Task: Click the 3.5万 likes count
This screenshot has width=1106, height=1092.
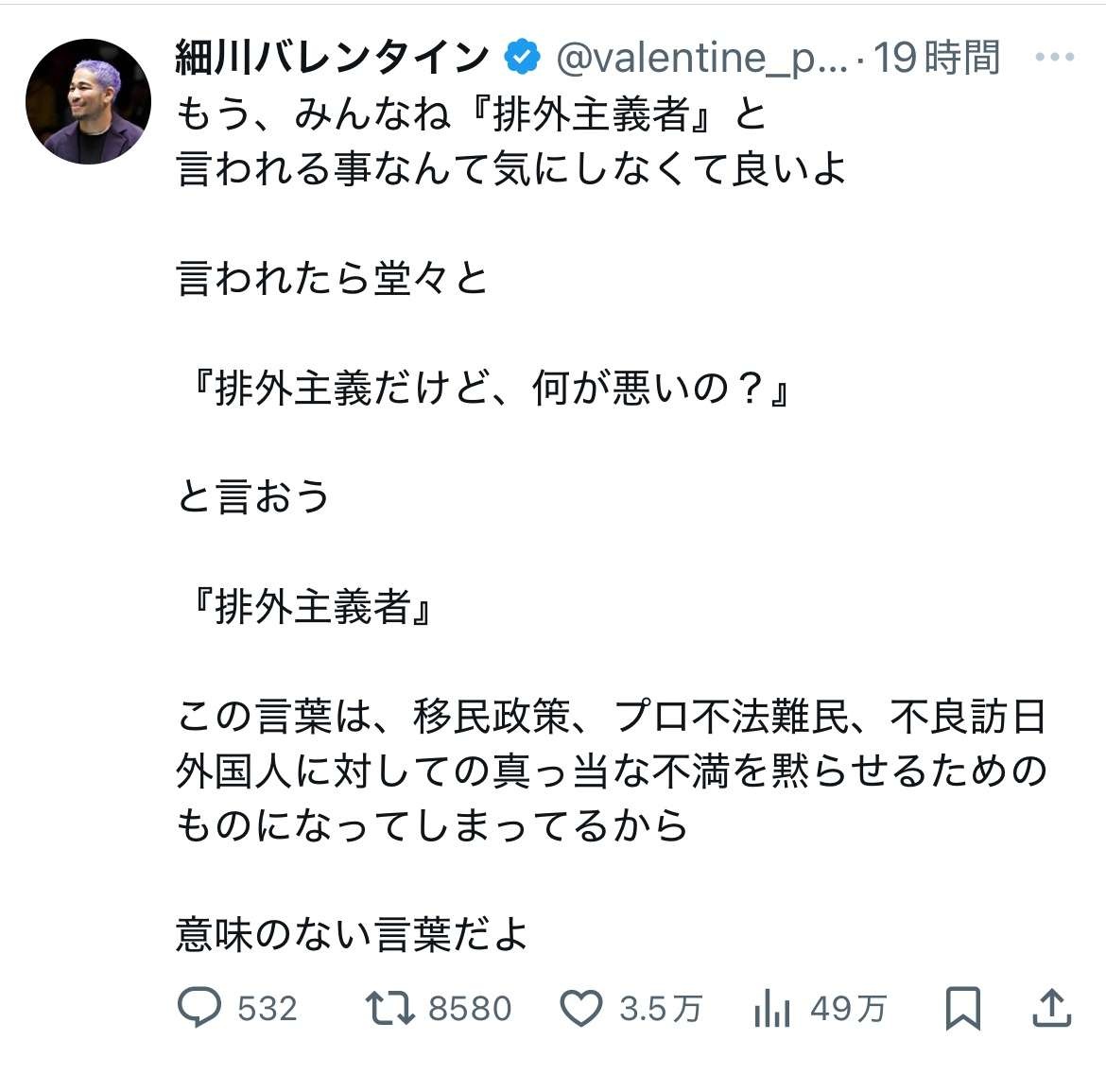Action: (x=661, y=1009)
